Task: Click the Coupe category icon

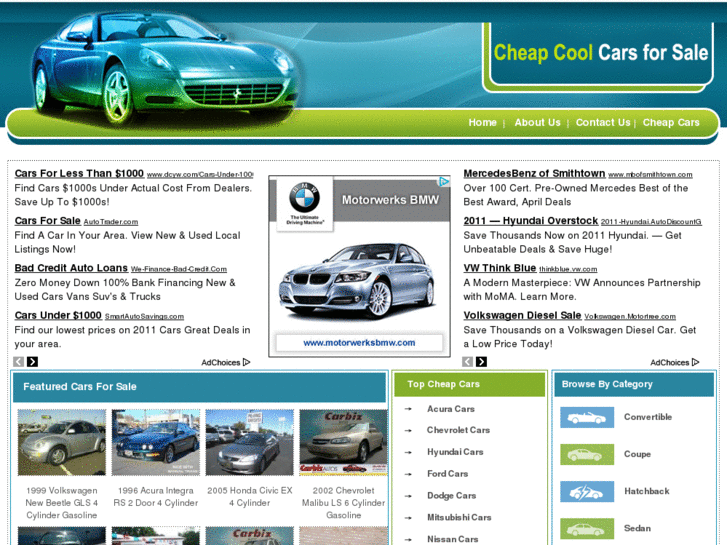Action: point(587,454)
